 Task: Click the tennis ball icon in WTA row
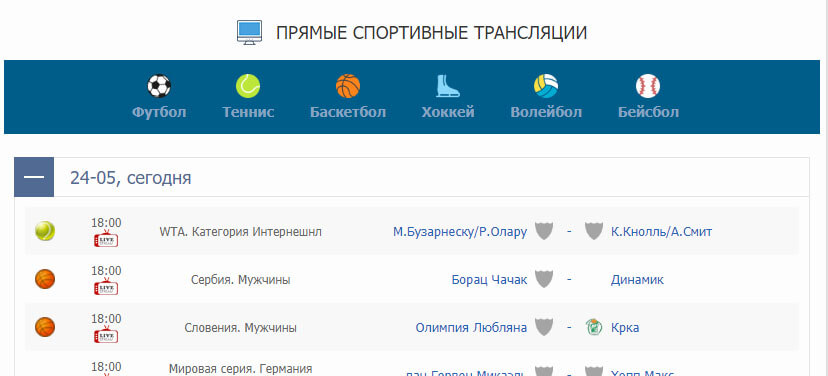click(x=45, y=231)
